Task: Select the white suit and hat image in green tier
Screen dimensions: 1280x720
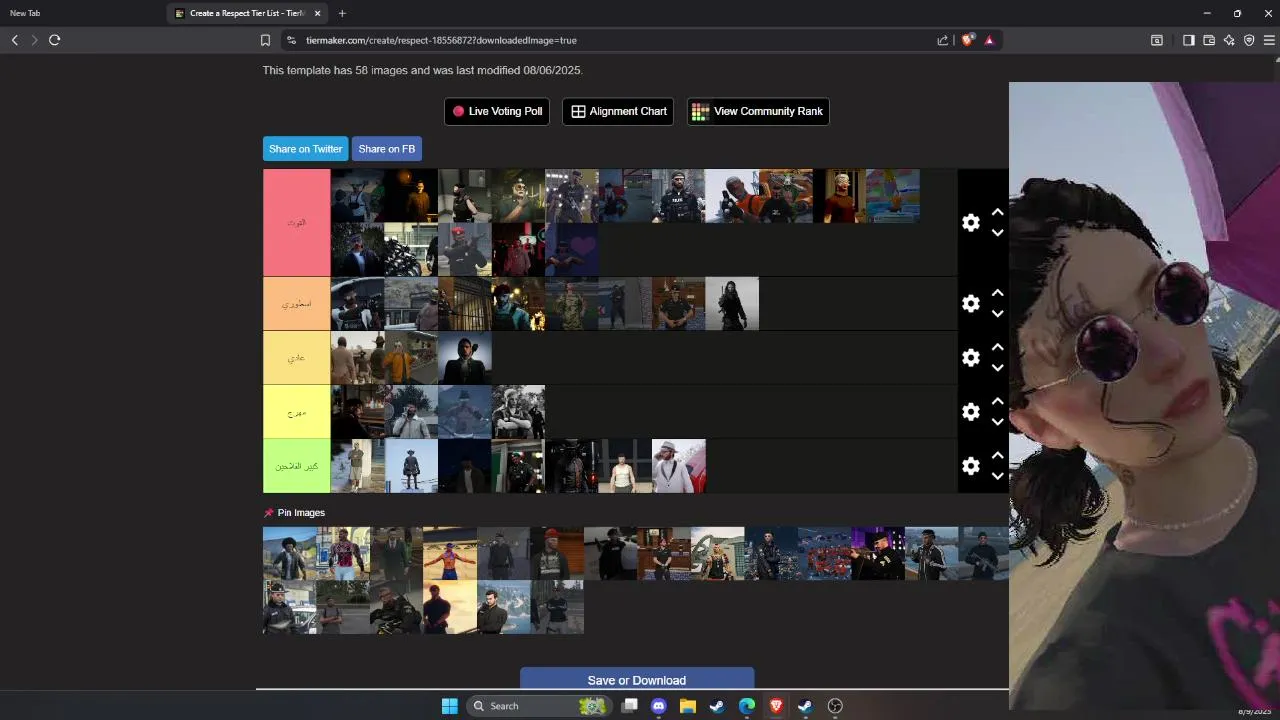Action: 679,466
